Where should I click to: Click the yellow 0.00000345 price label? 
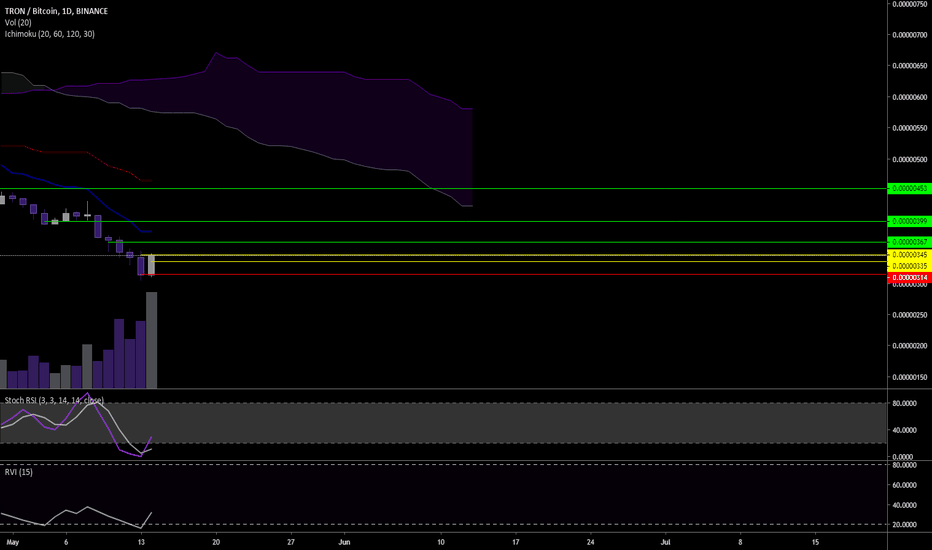click(909, 255)
